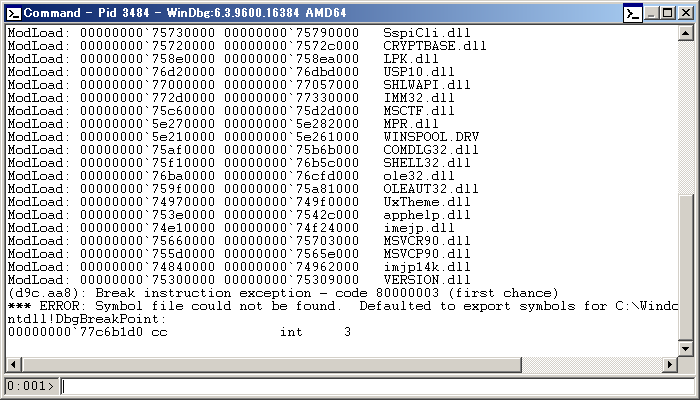Click the MSCTF.dll module name

click(x=418, y=111)
